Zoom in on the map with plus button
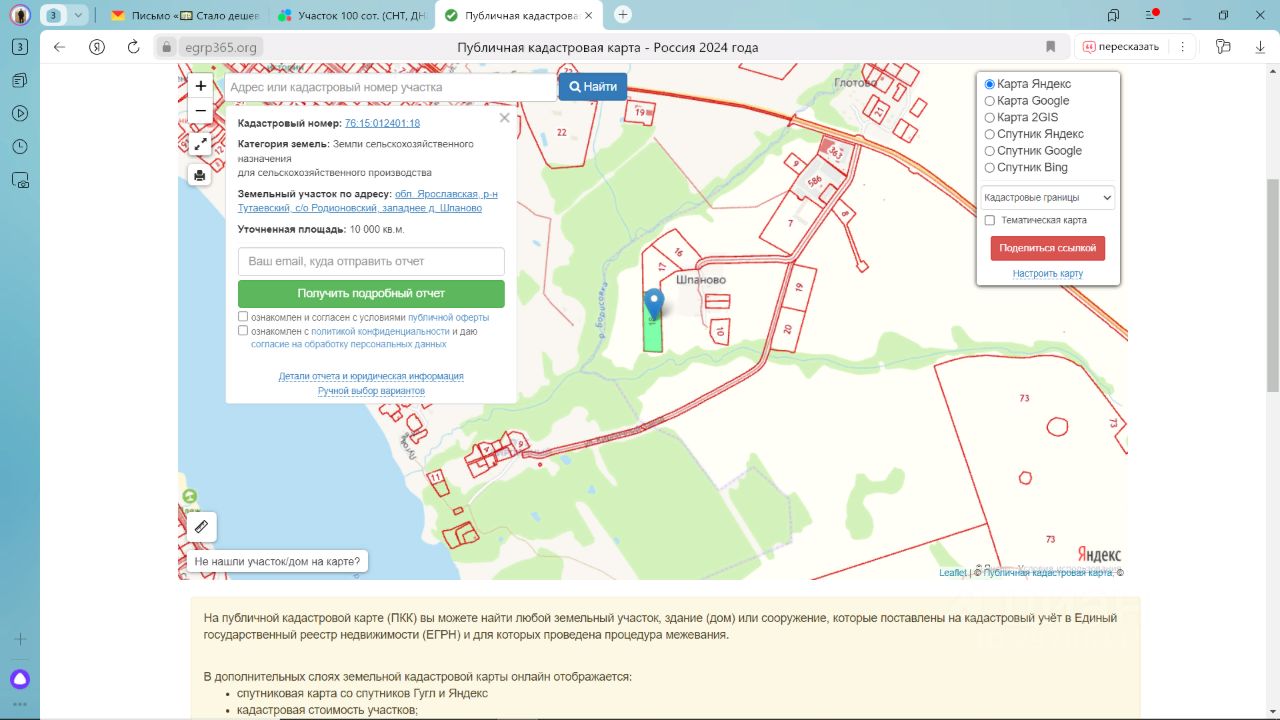This screenshot has height=720, width=1280. click(x=201, y=86)
